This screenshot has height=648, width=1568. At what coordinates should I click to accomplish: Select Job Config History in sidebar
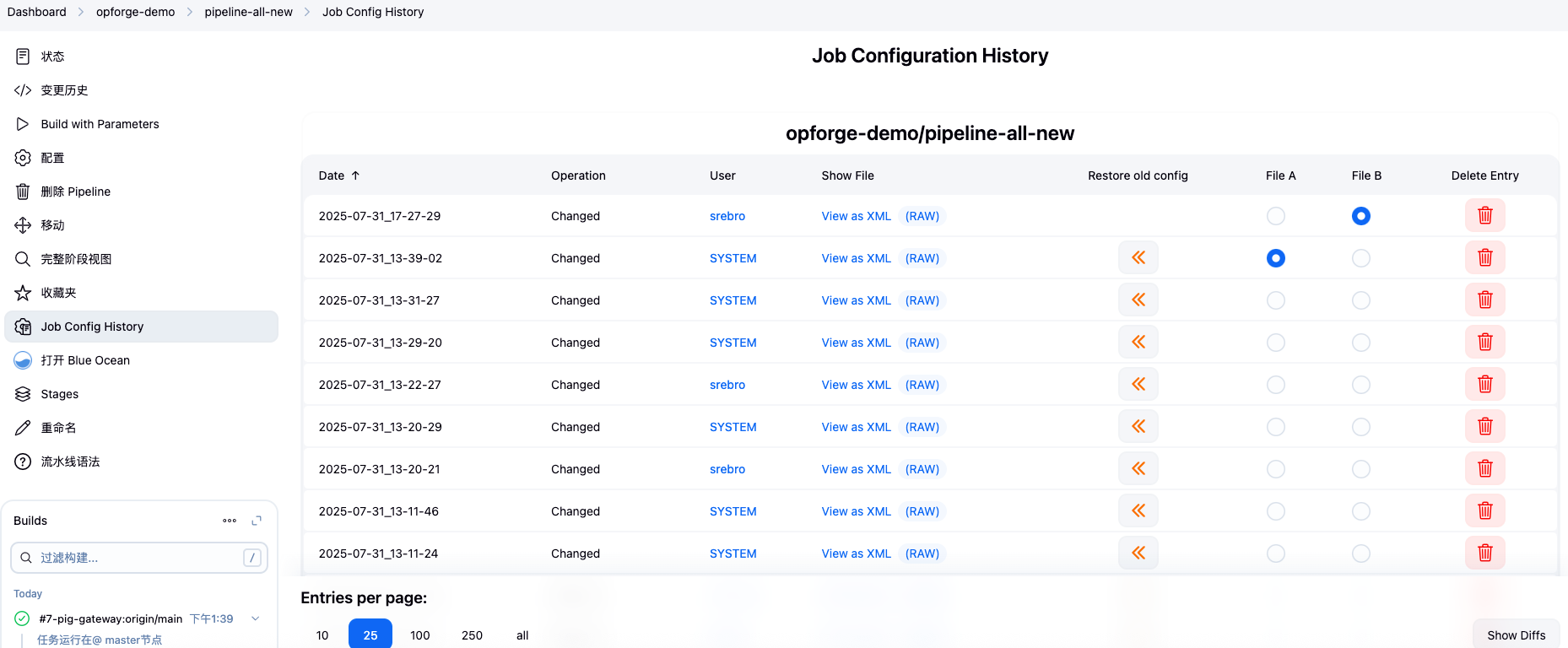coord(92,327)
